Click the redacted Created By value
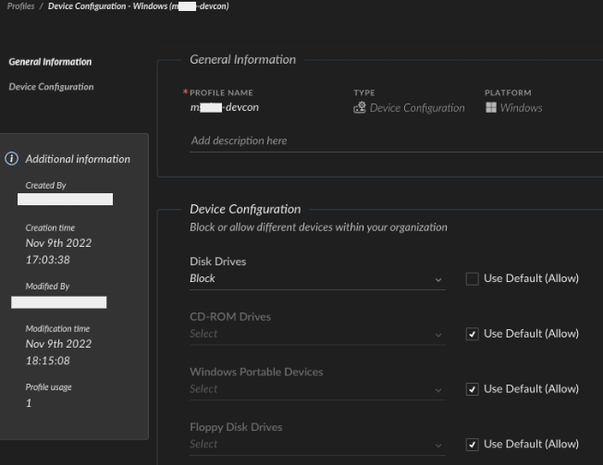The height and width of the screenshot is (465, 603). [x=65, y=199]
